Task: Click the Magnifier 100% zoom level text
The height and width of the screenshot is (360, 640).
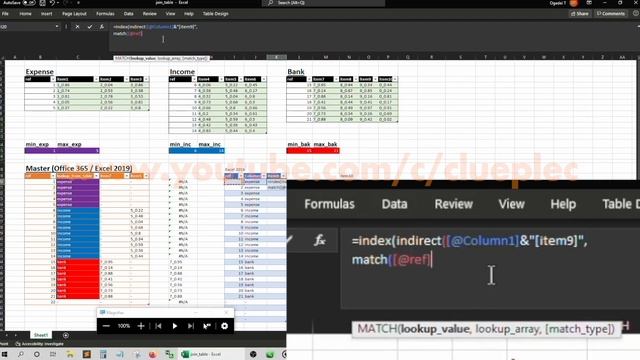Action: tap(124, 326)
